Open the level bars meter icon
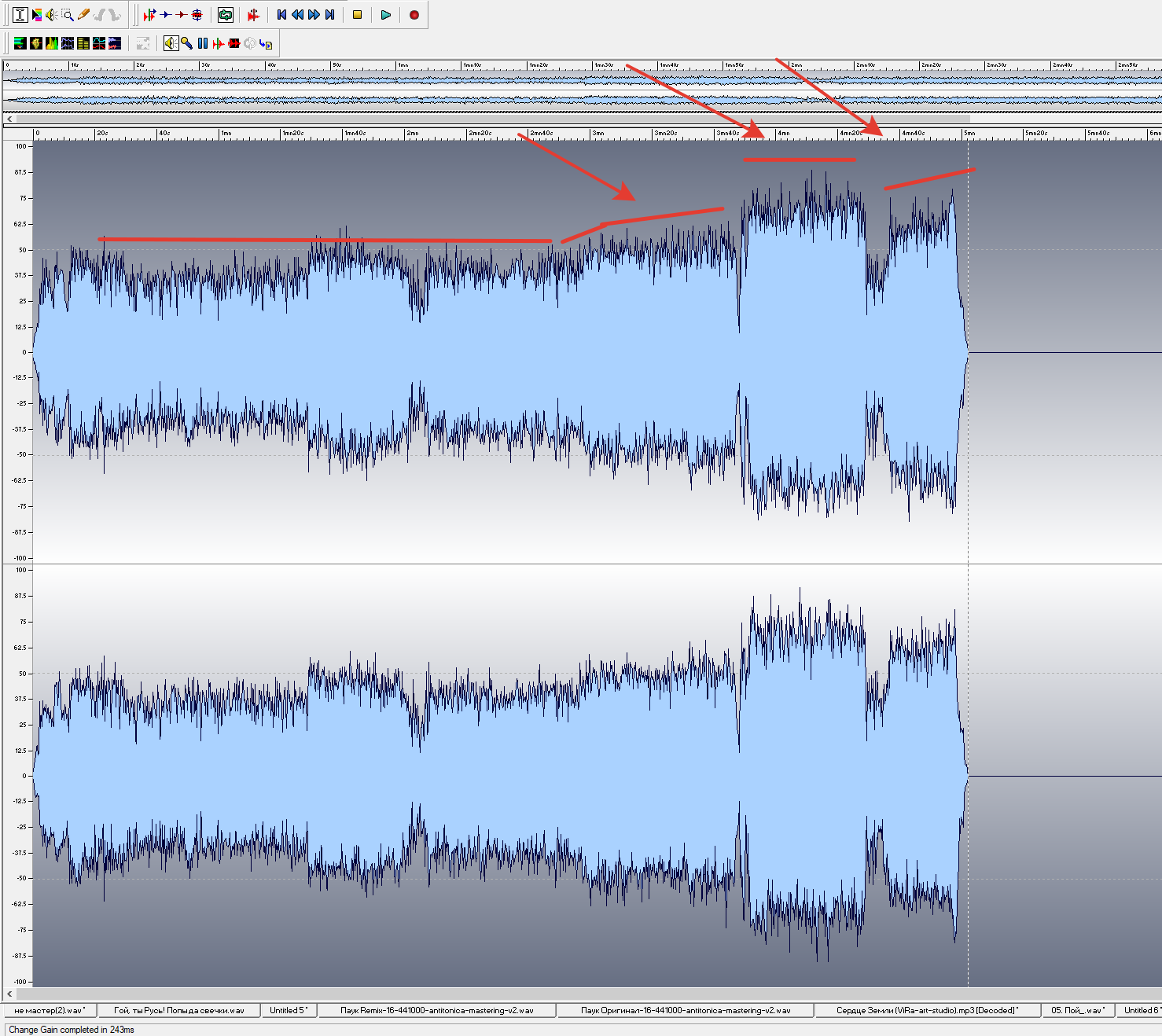This screenshot has width=1162, height=1036. coord(83,43)
